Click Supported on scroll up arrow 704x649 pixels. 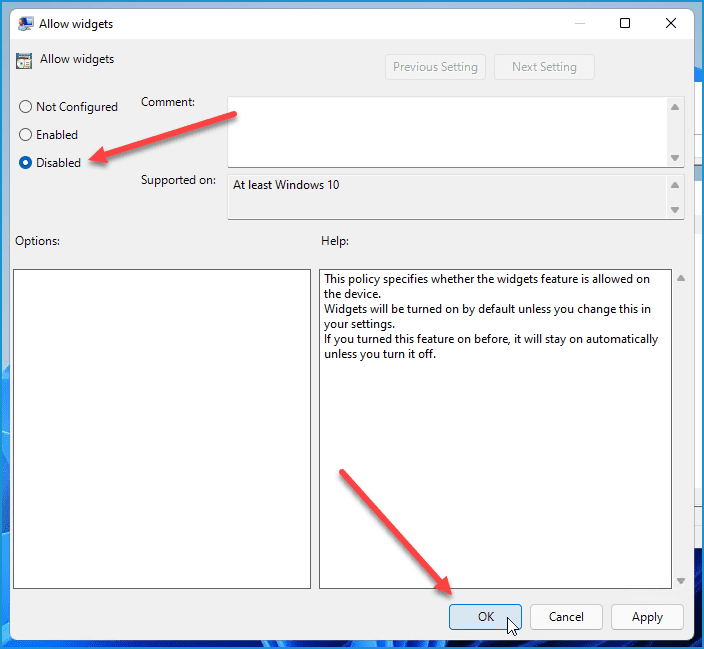point(675,185)
